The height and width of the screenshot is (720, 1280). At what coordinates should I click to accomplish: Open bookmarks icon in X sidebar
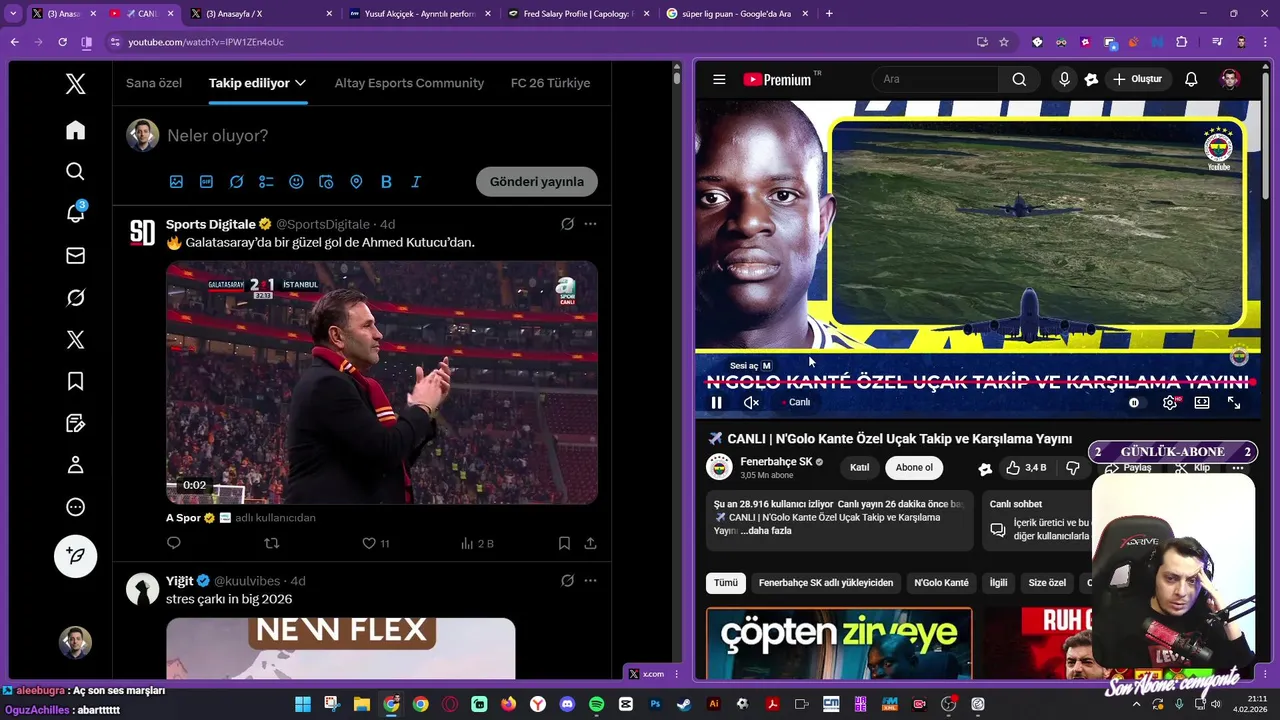point(75,381)
